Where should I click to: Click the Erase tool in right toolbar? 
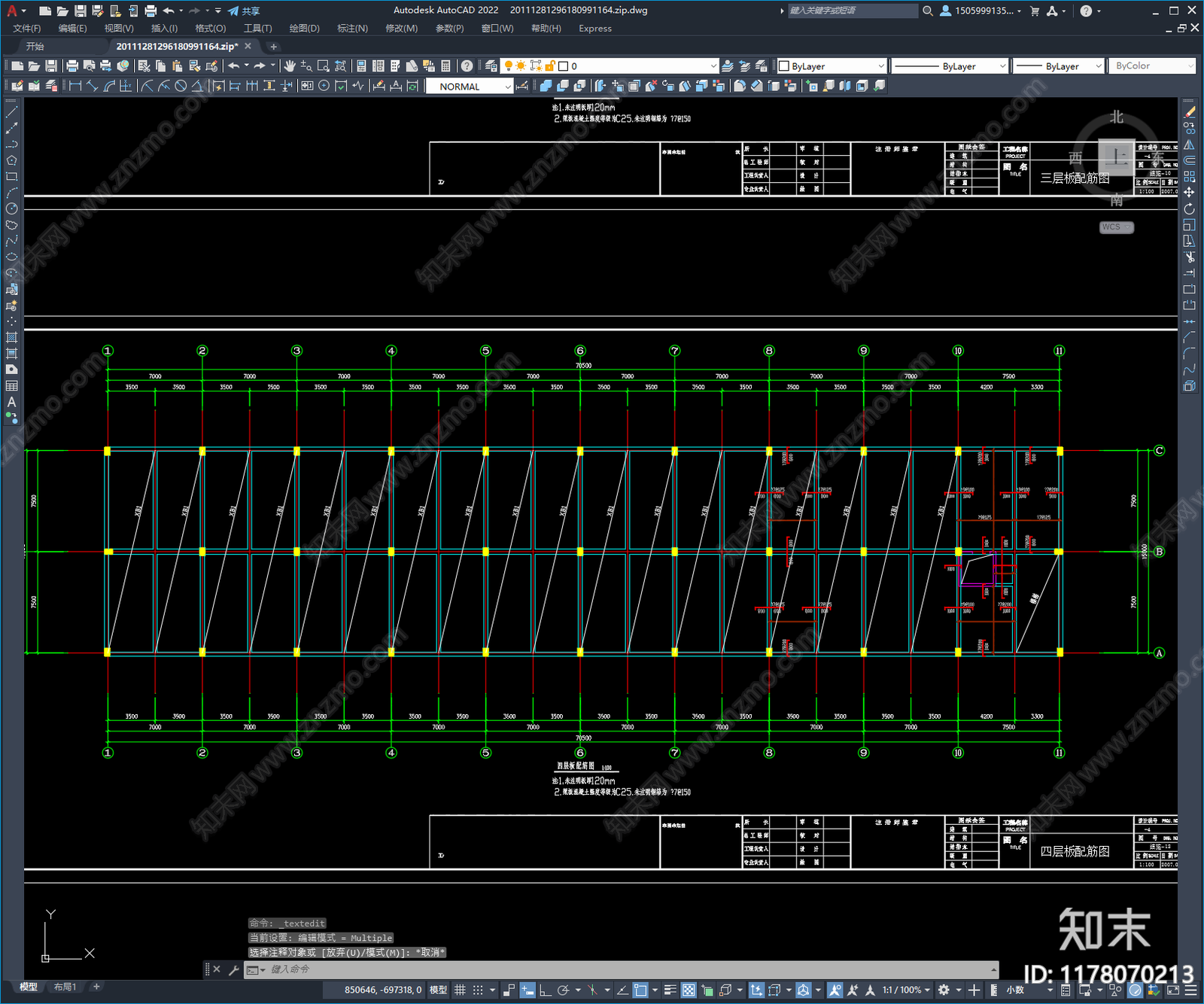pyautogui.click(x=1189, y=113)
